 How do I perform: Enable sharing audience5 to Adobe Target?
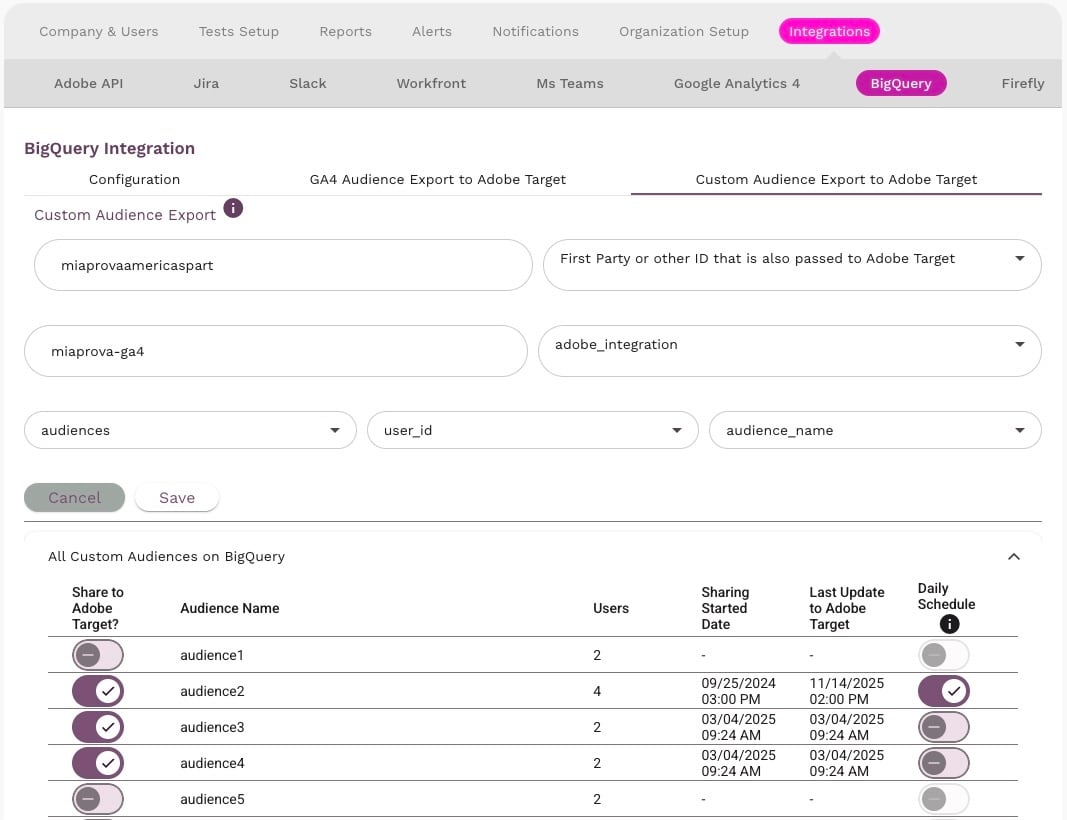click(97, 800)
